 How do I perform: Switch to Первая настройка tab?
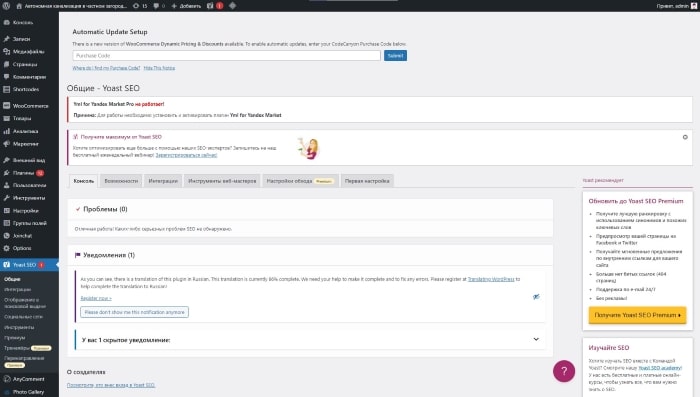(367, 181)
